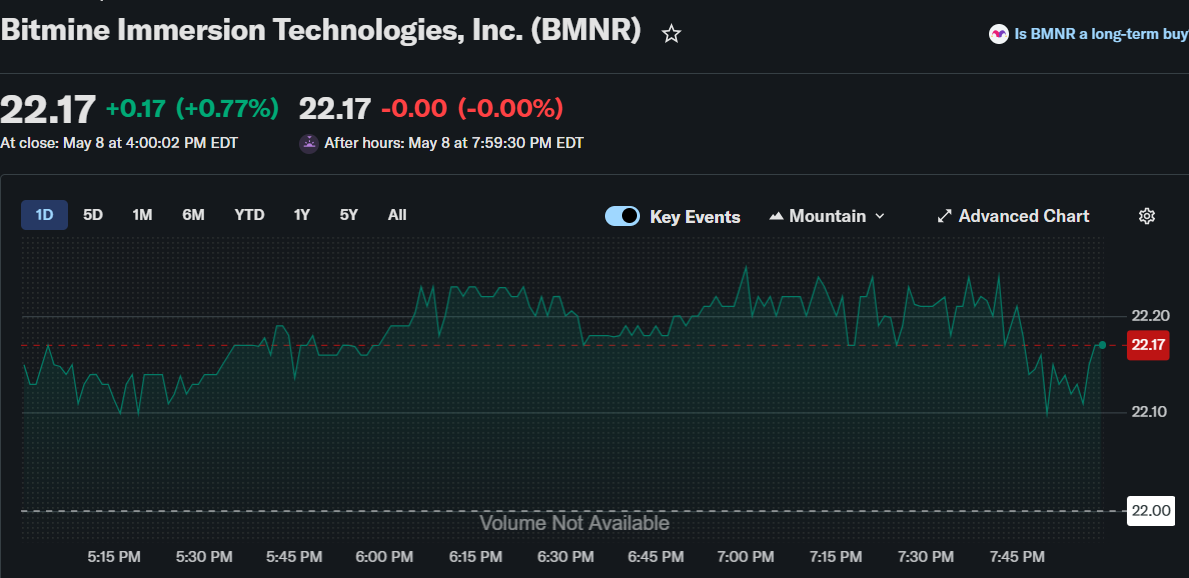Click the 6:15 PM time label
1189x578 pixels.
click(475, 558)
